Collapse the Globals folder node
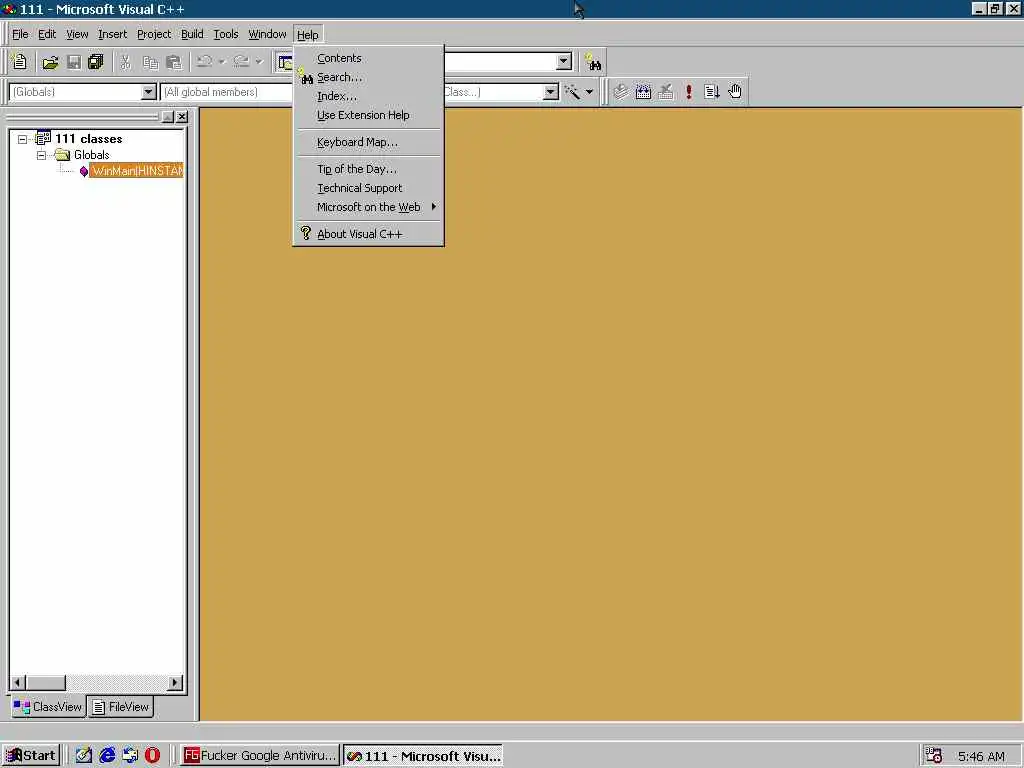 pyautogui.click(x=42, y=155)
